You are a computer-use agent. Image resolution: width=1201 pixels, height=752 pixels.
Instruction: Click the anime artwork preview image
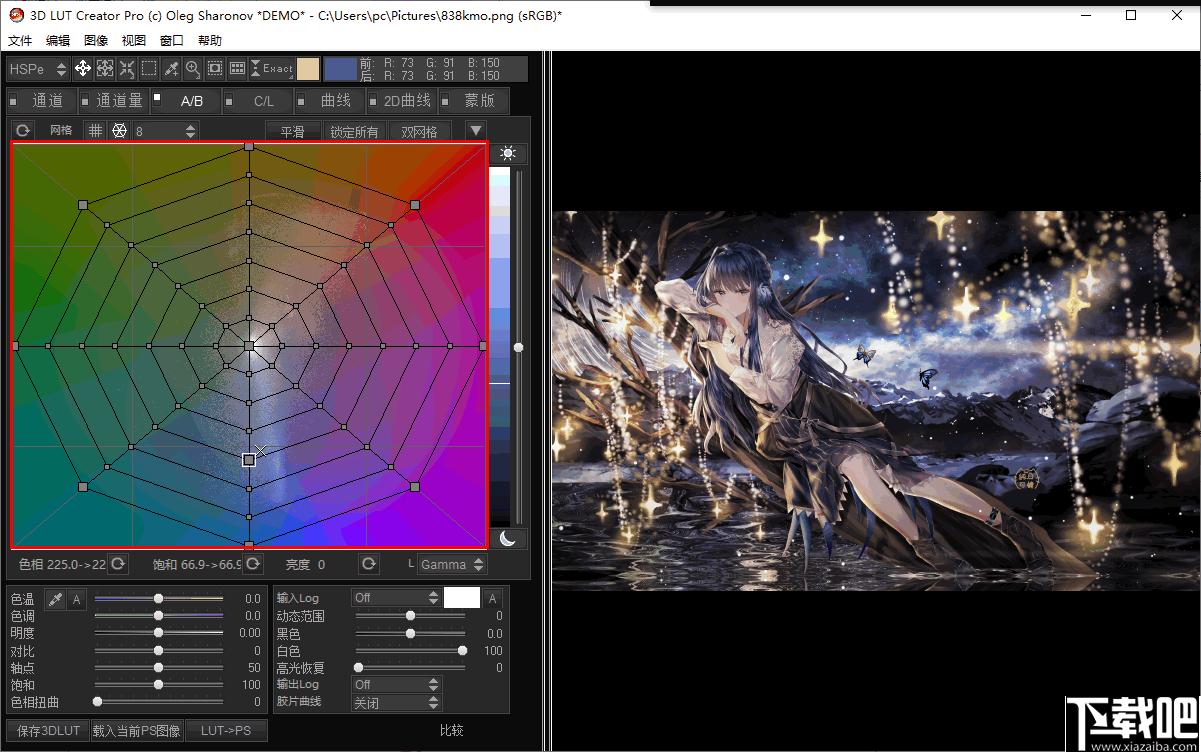pos(875,400)
